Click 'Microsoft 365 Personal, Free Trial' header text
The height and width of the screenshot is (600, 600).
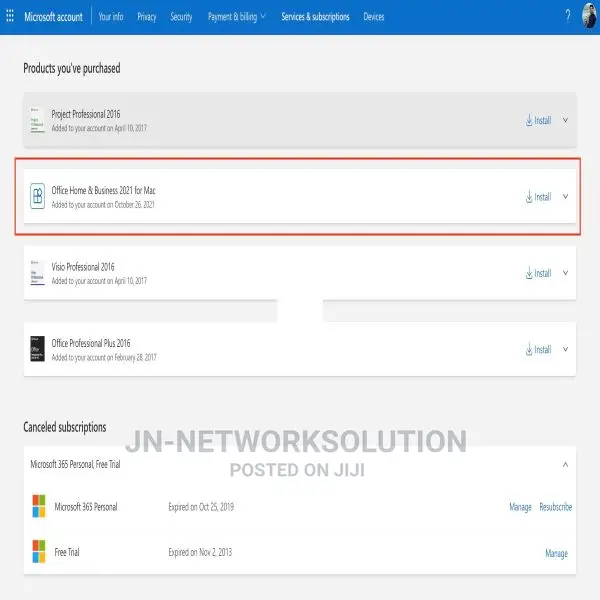75,464
